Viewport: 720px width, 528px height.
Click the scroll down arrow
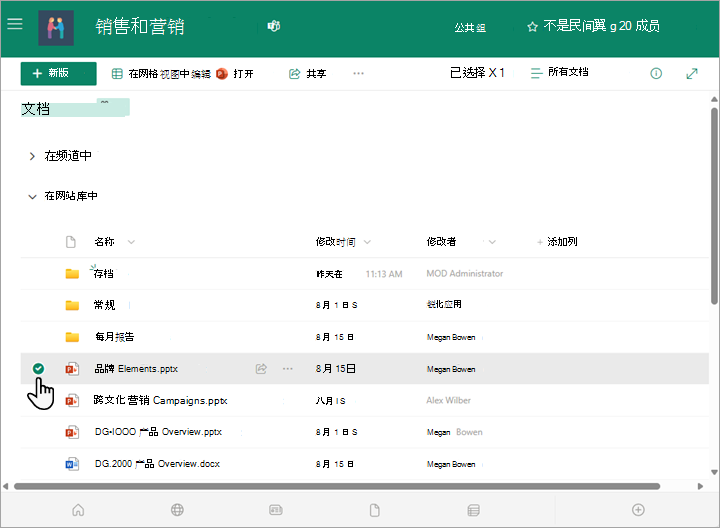(x=714, y=472)
